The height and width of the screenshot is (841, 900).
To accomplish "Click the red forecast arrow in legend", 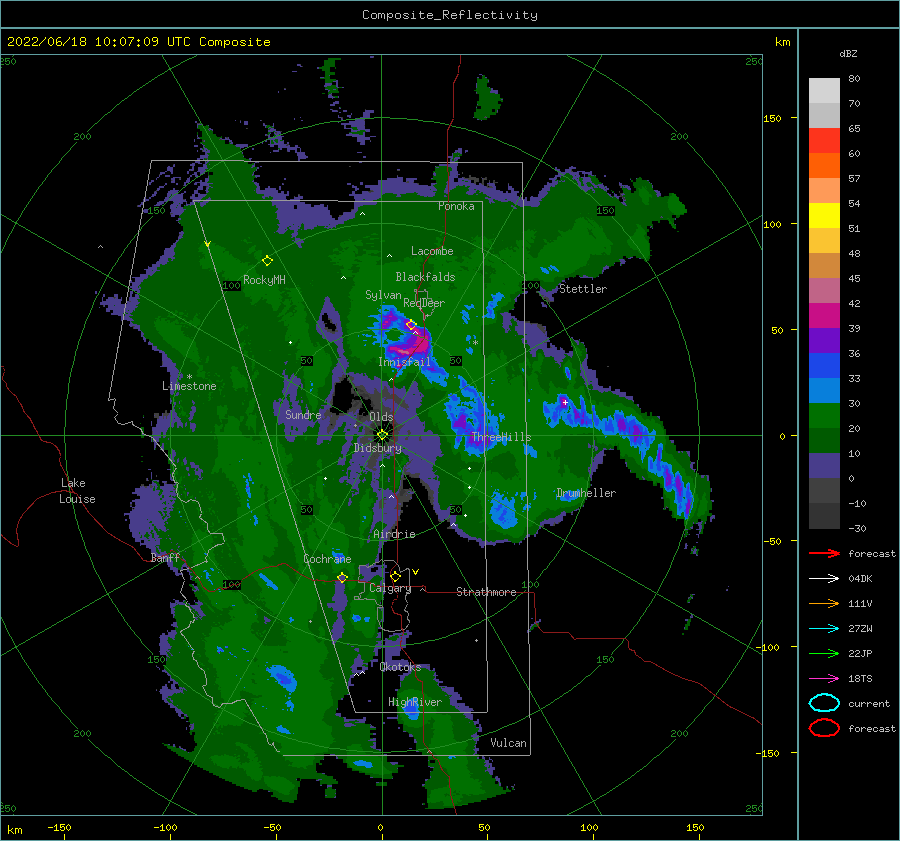I will coord(824,553).
